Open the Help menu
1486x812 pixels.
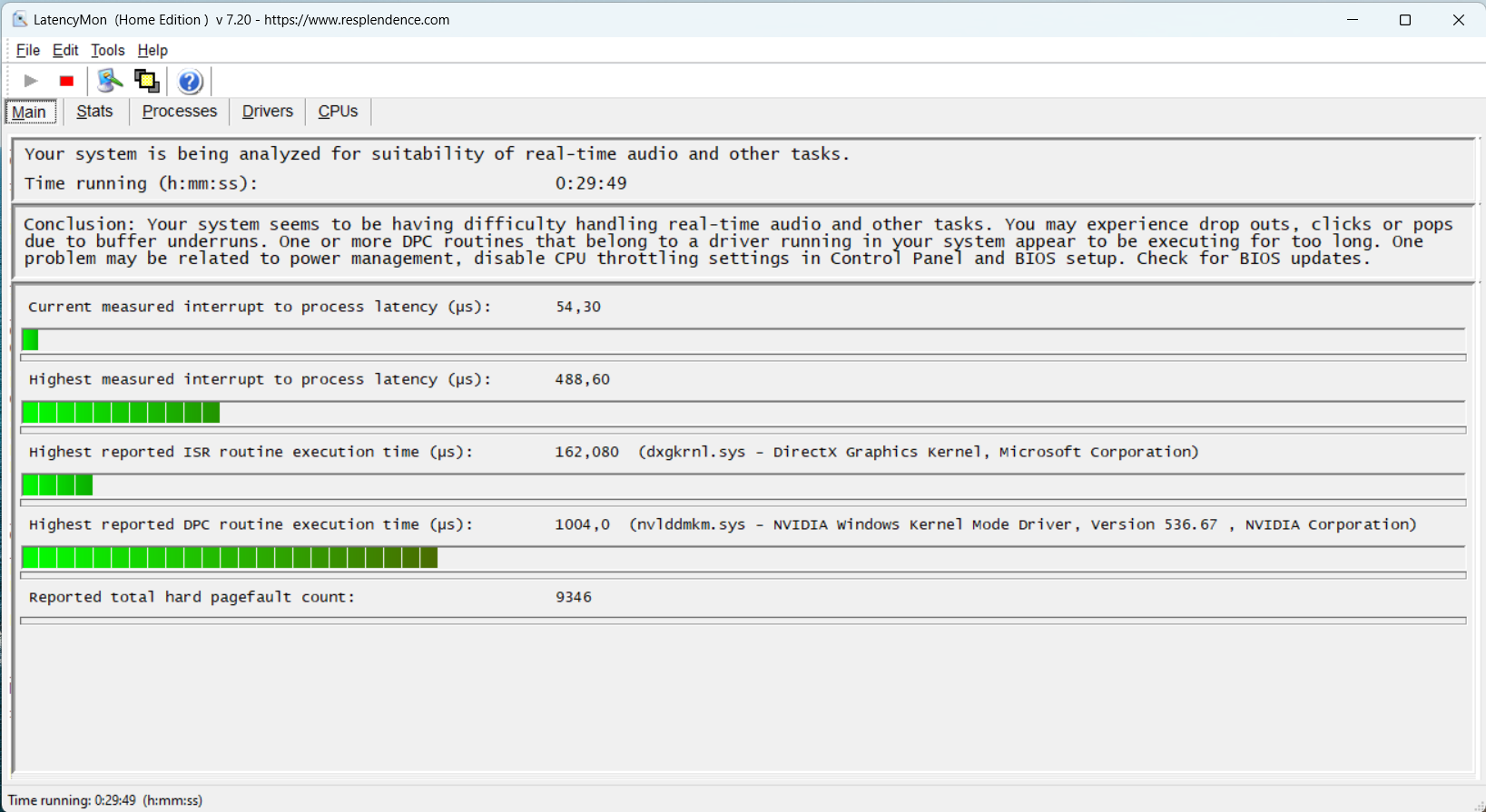(153, 50)
